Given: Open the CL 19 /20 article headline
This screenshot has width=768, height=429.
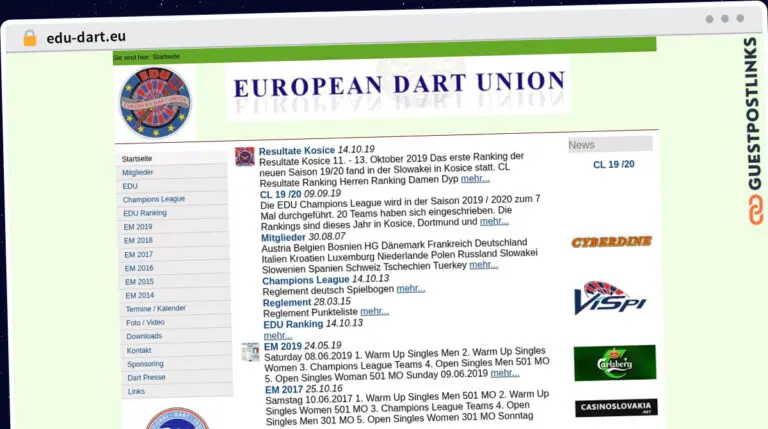Looking at the screenshot, I should click(281, 194).
